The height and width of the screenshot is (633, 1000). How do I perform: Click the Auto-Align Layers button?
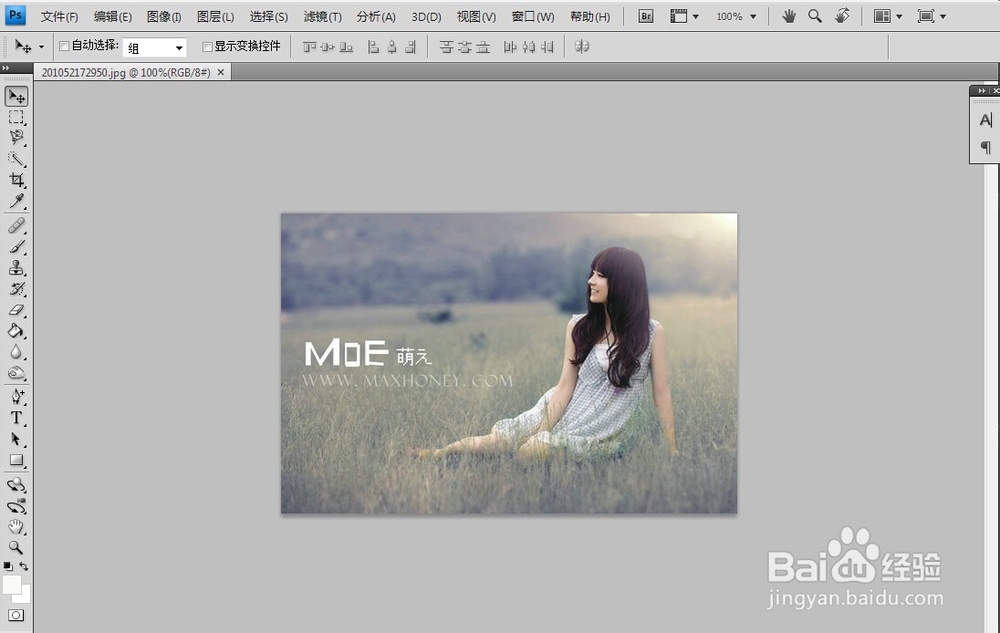pos(582,47)
